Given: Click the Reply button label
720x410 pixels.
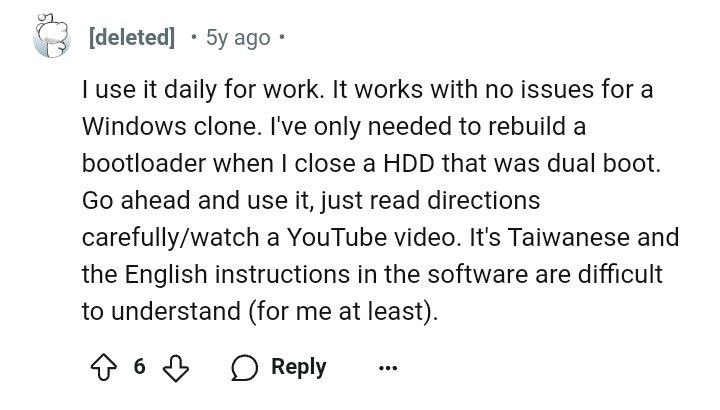Looking at the screenshot, I should pos(298,367).
